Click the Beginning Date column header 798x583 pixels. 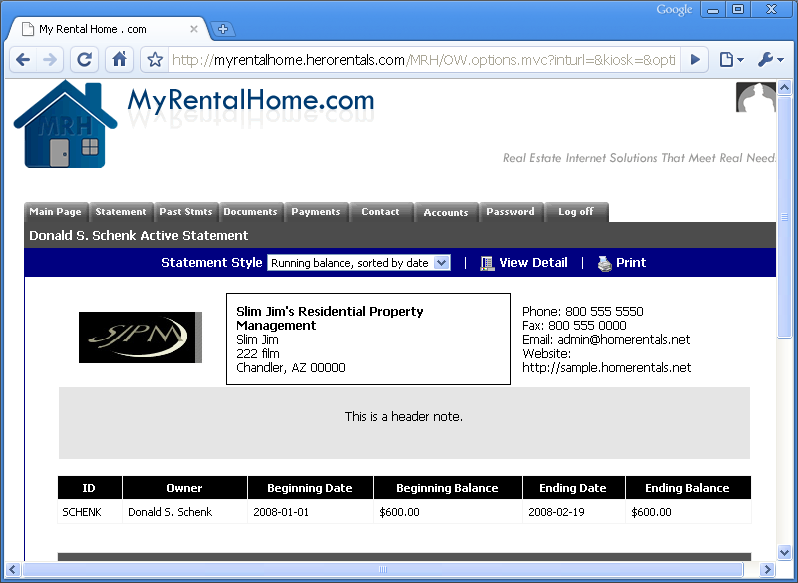coord(310,488)
